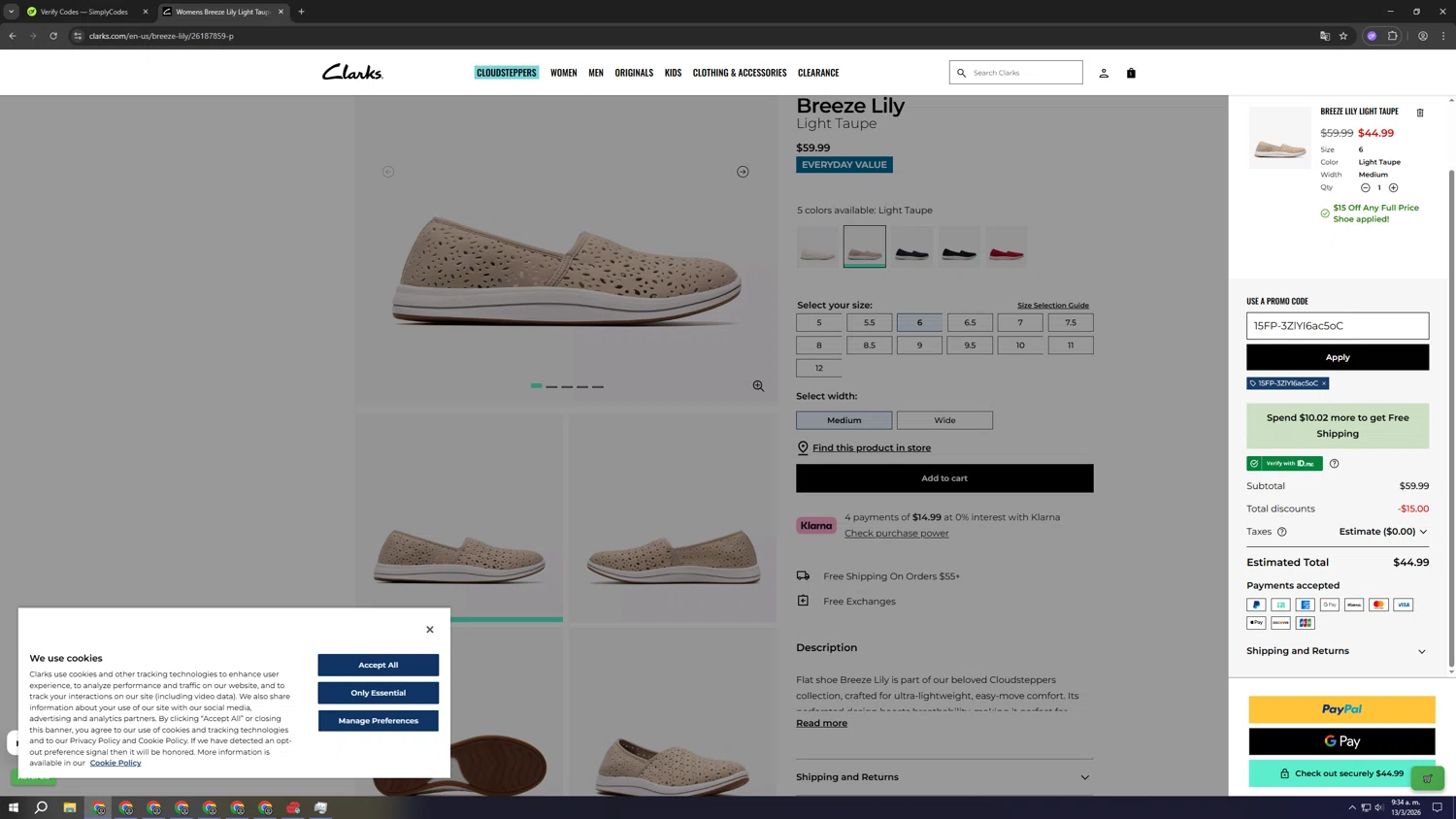Expand product page Shipping and Returns section
Viewport: 1456px width, 819px height.
point(944,777)
